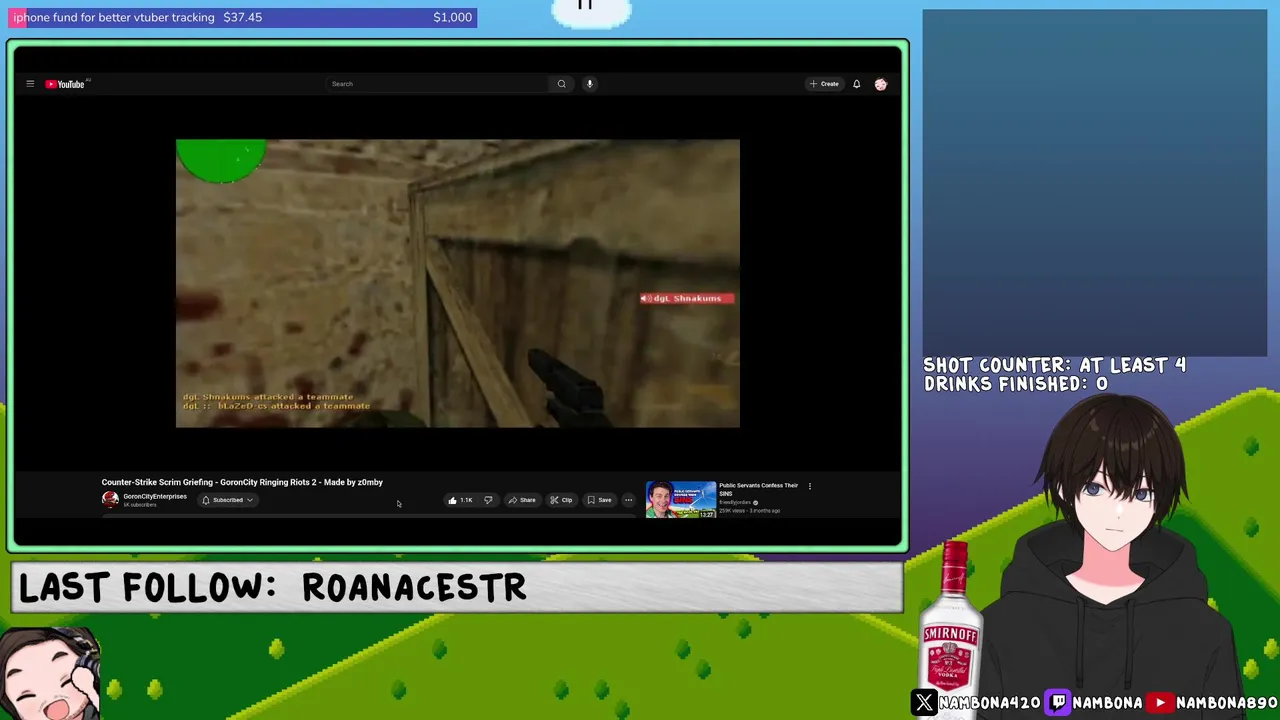This screenshot has height=720, width=1280.
Task: Open the YouTube hamburger guide menu
Action: tap(30, 84)
